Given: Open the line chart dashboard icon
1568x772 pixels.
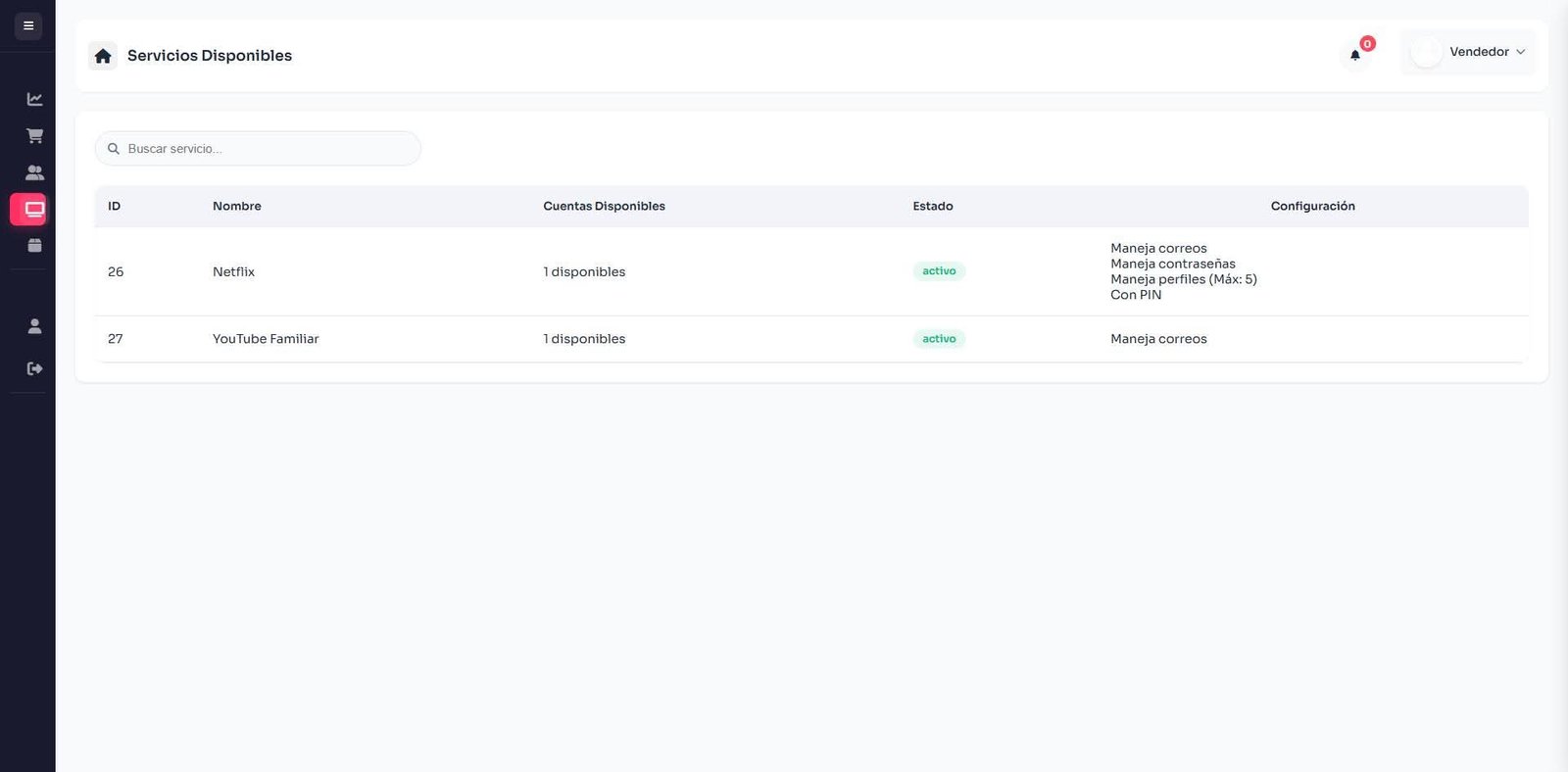Looking at the screenshot, I should [34, 99].
